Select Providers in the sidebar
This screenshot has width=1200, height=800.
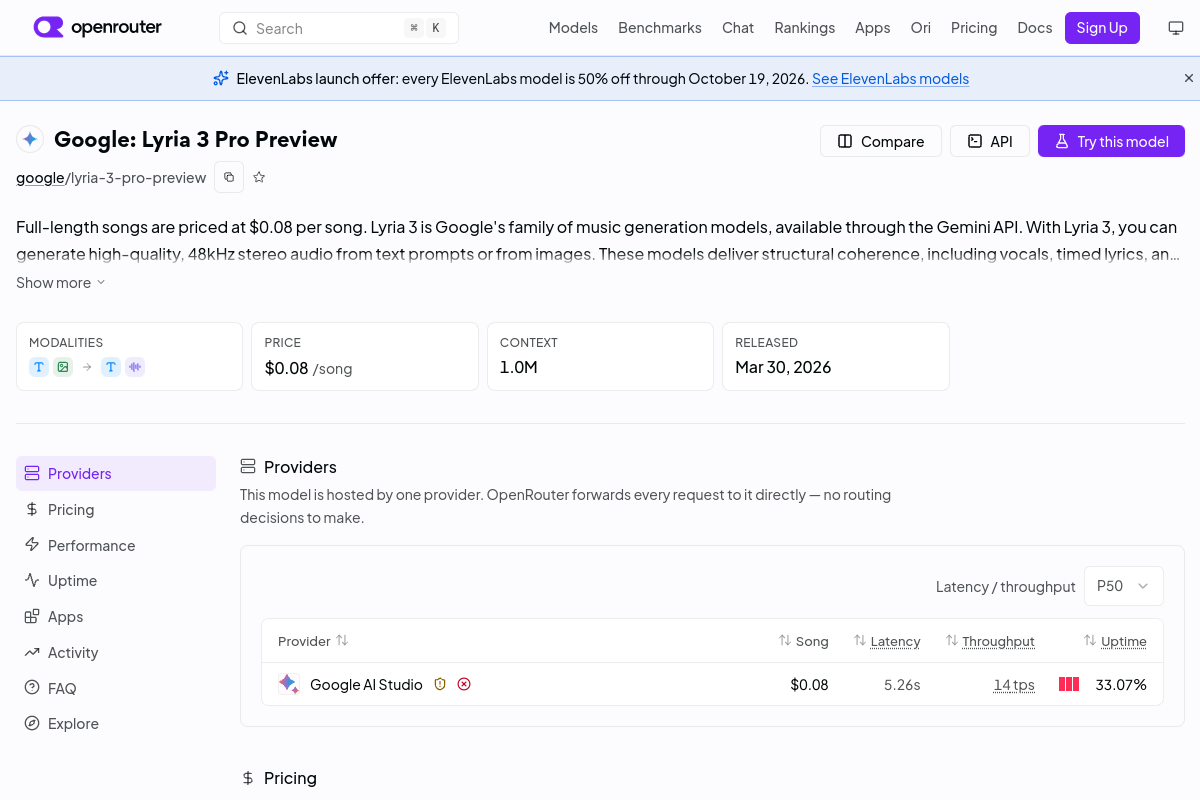(116, 473)
